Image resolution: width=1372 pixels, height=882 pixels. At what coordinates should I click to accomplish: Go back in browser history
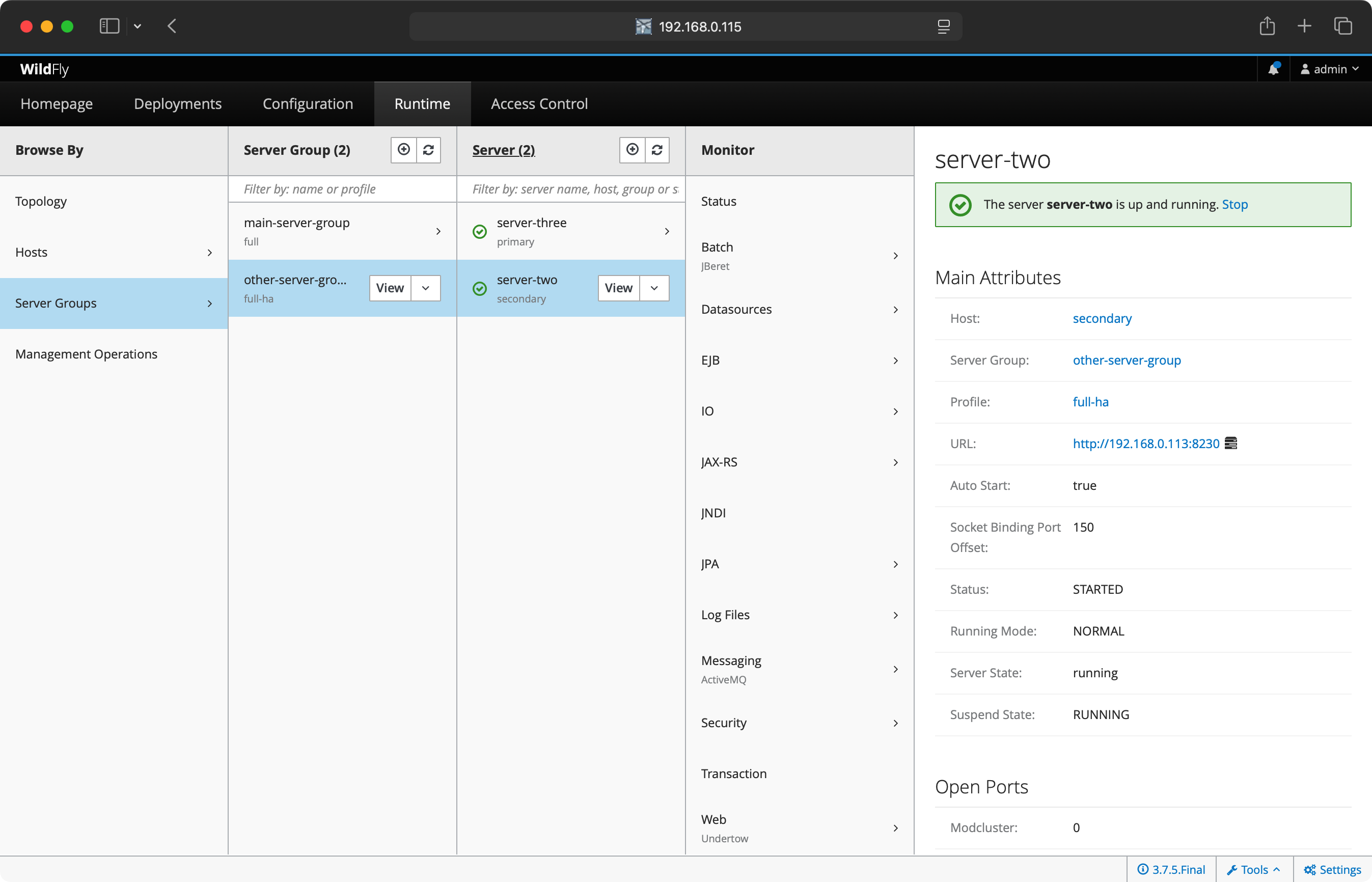point(172,26)
